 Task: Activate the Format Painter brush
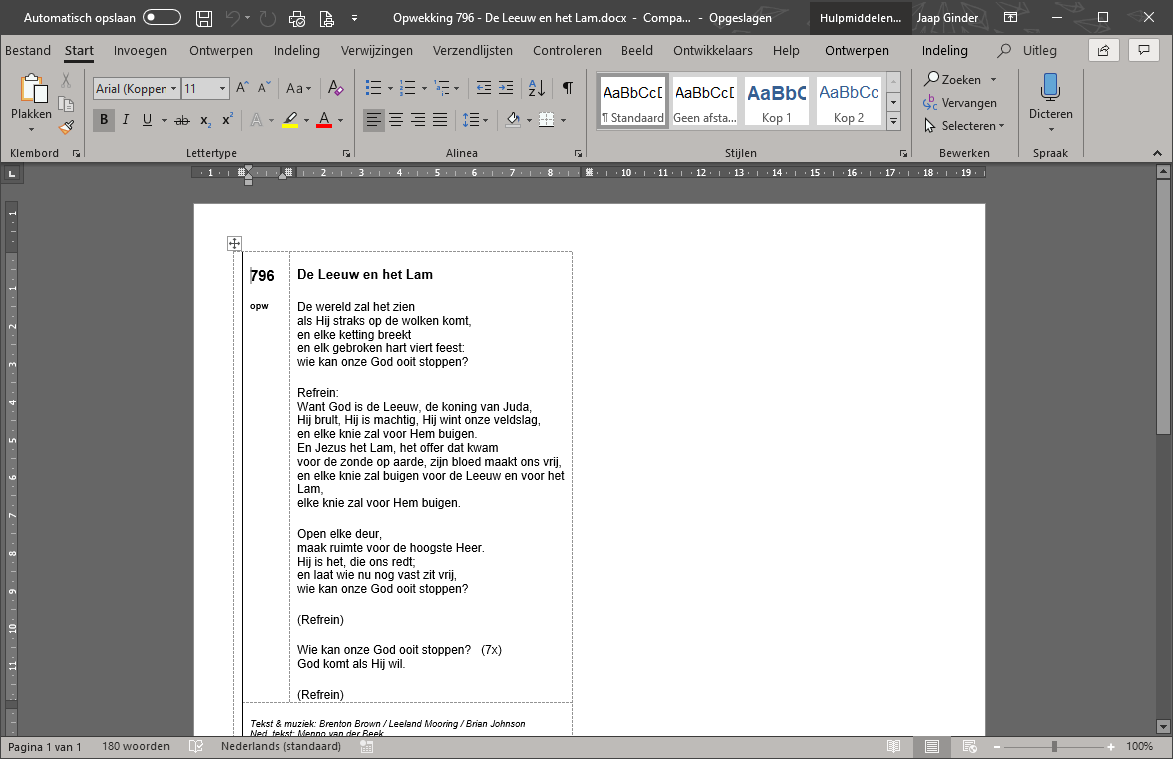tap(66, 127)
